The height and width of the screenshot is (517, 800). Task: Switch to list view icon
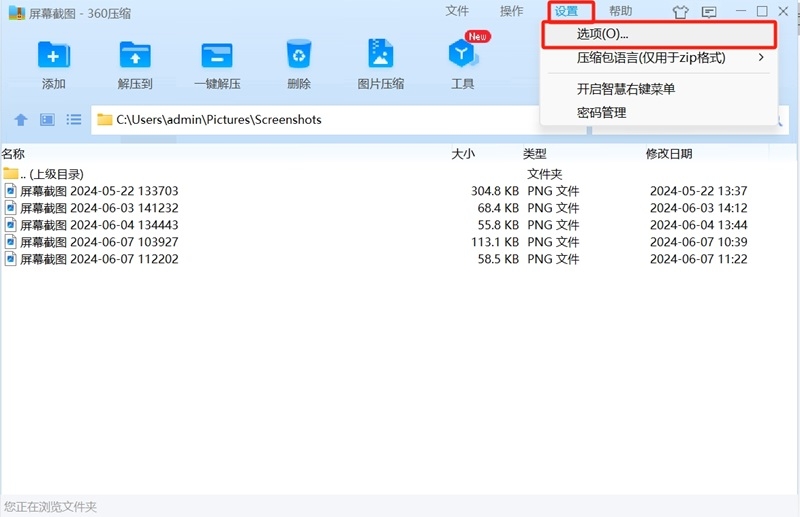coord(74,120)
